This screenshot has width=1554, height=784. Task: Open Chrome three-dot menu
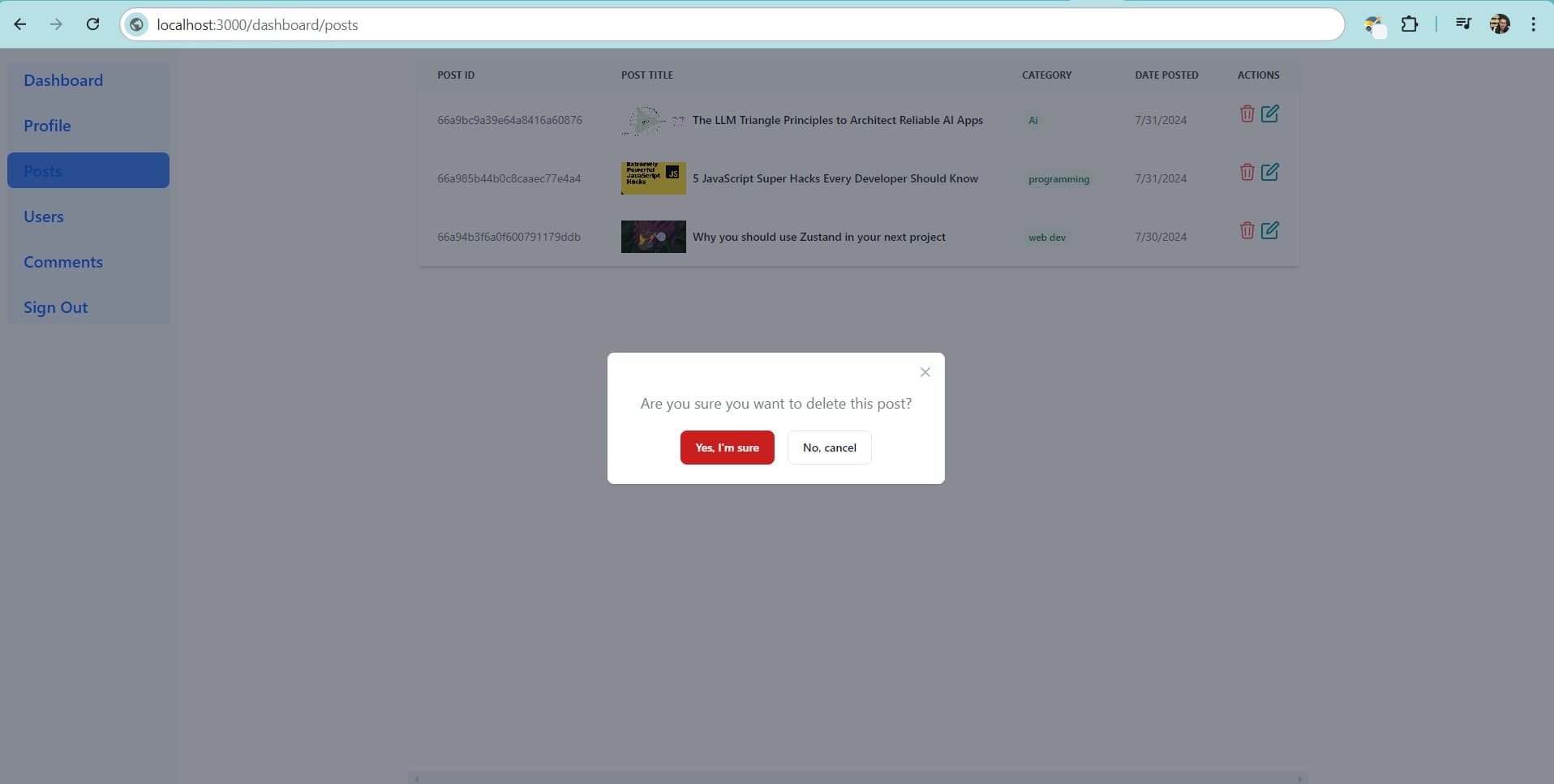[x=1533, y=24]
